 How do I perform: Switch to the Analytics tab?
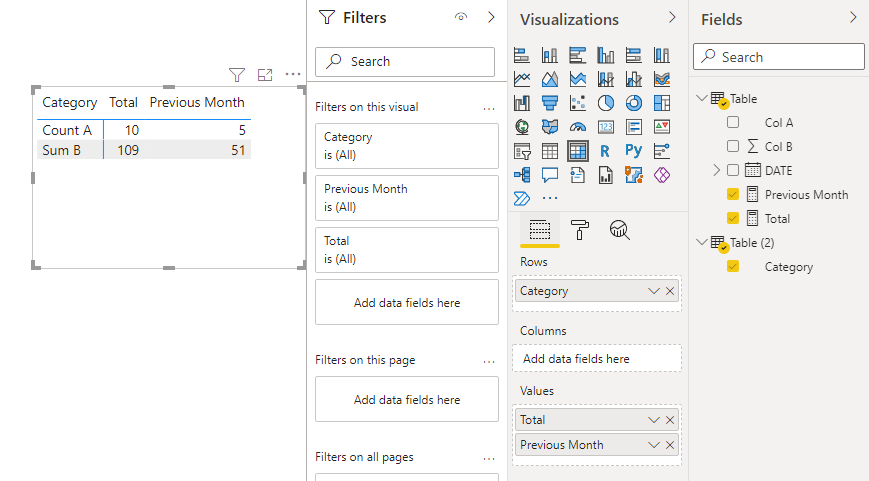pos(620,229)
